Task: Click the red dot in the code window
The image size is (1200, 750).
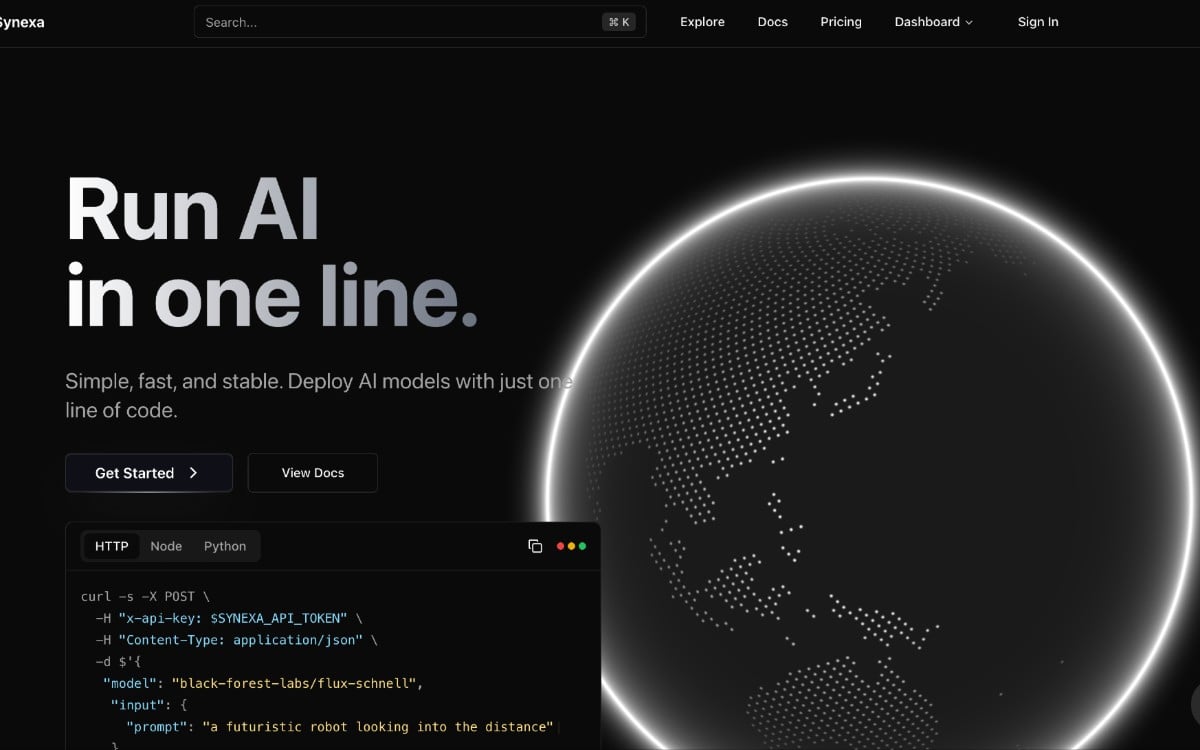Action: point(560,546)
